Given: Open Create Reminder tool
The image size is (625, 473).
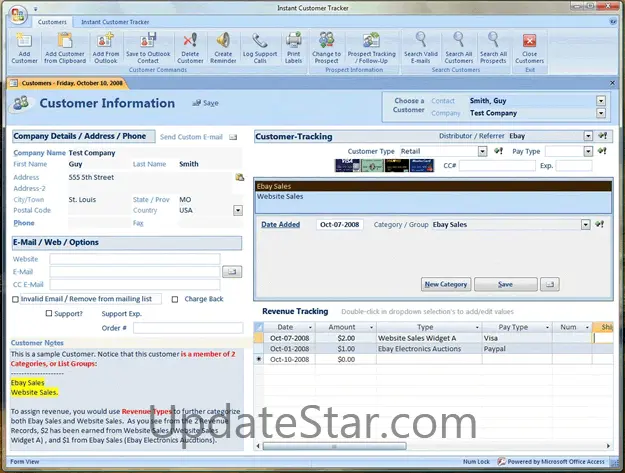Looking at the screenshot, I should 223,41.
